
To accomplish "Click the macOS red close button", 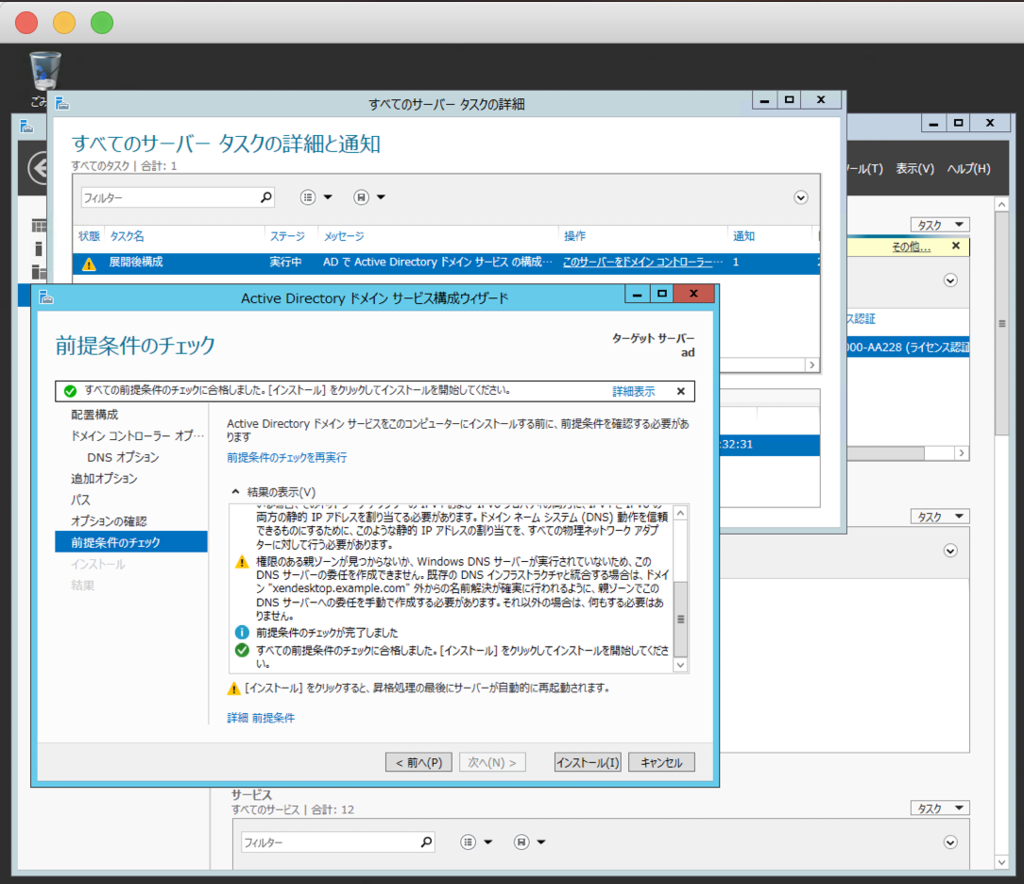I will click(x=27, y=22).
